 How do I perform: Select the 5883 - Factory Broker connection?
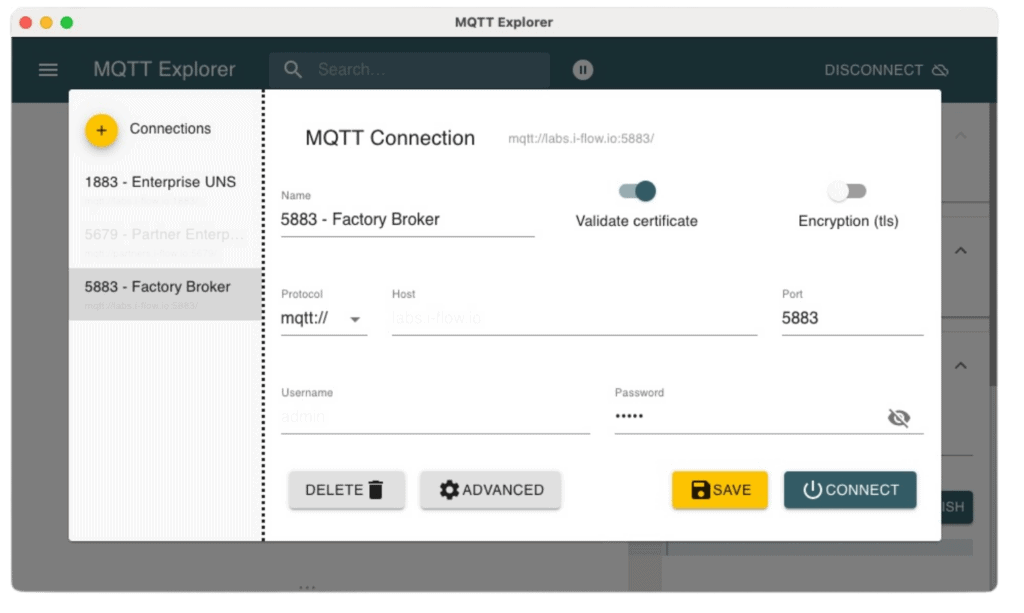coord(165,294)
